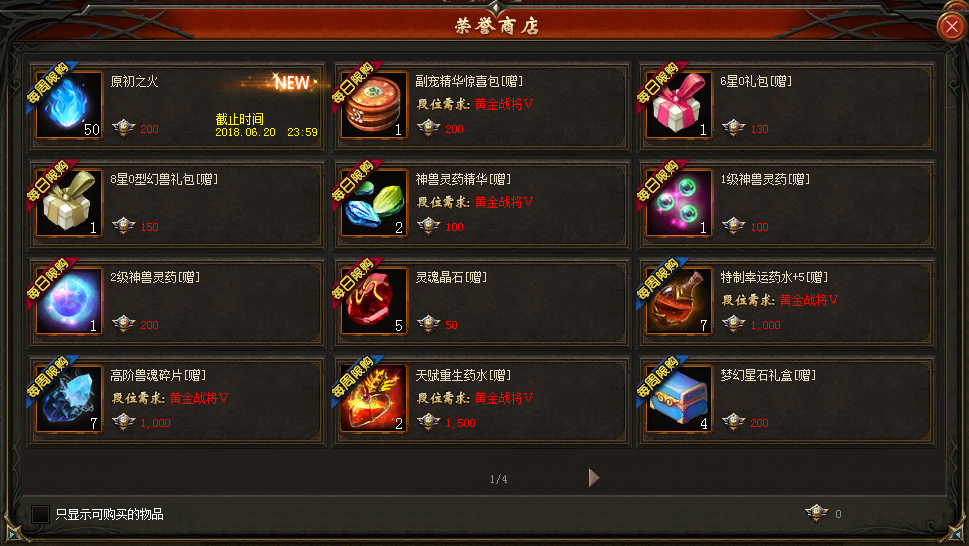Choose the pink ribbon 6星0礼包 gift icon
Viewport: 969px width, 546px height.
[x=679, y=105]
